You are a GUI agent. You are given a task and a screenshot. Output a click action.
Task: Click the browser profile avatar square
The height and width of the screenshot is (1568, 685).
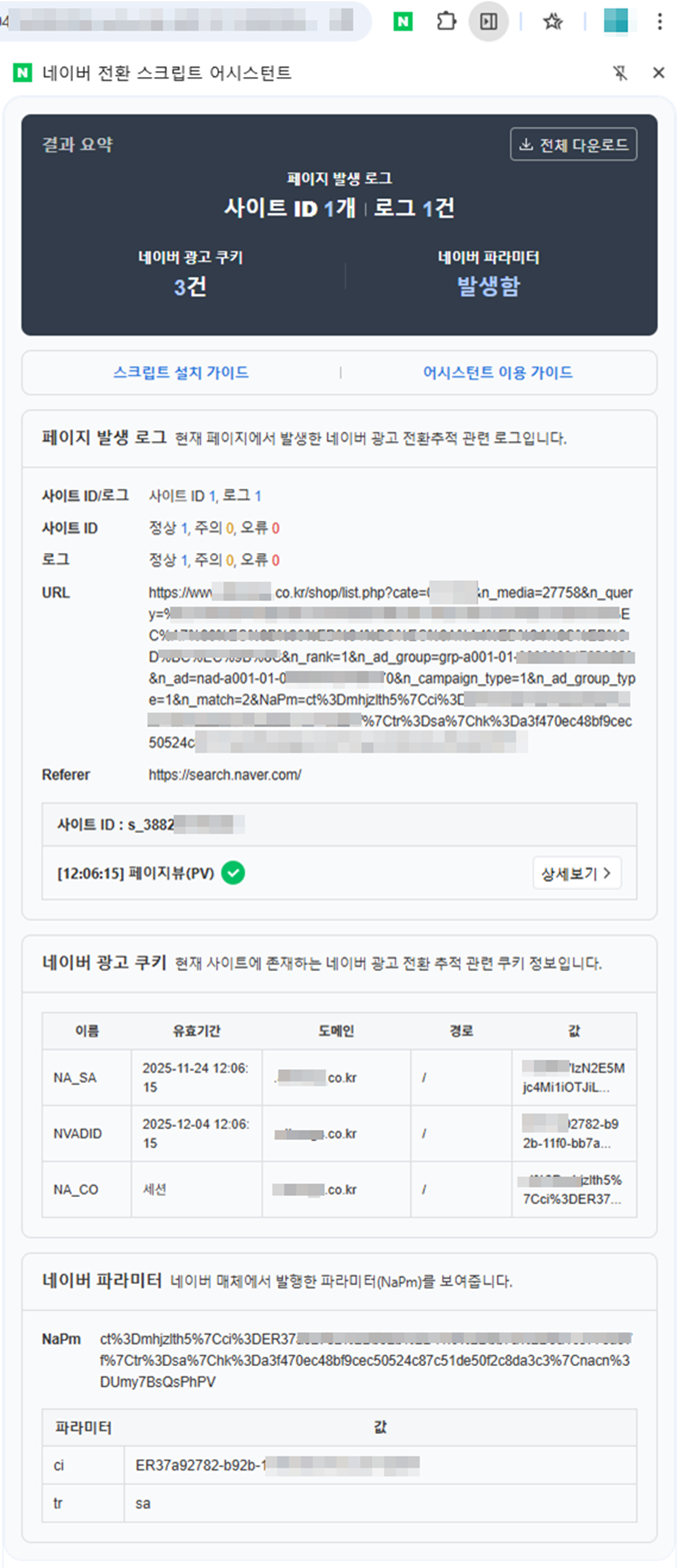616,21
